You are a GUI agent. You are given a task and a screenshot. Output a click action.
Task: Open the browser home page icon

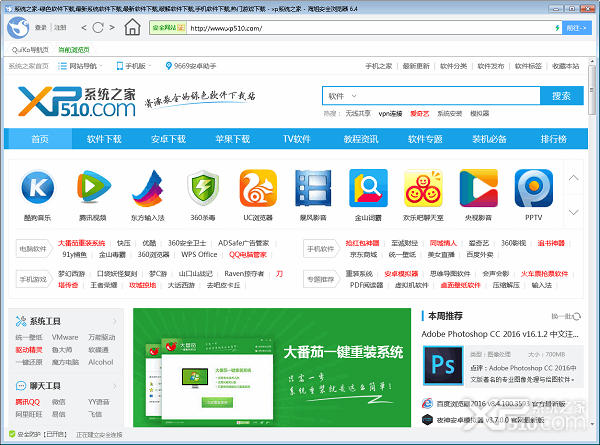point(132,27)
